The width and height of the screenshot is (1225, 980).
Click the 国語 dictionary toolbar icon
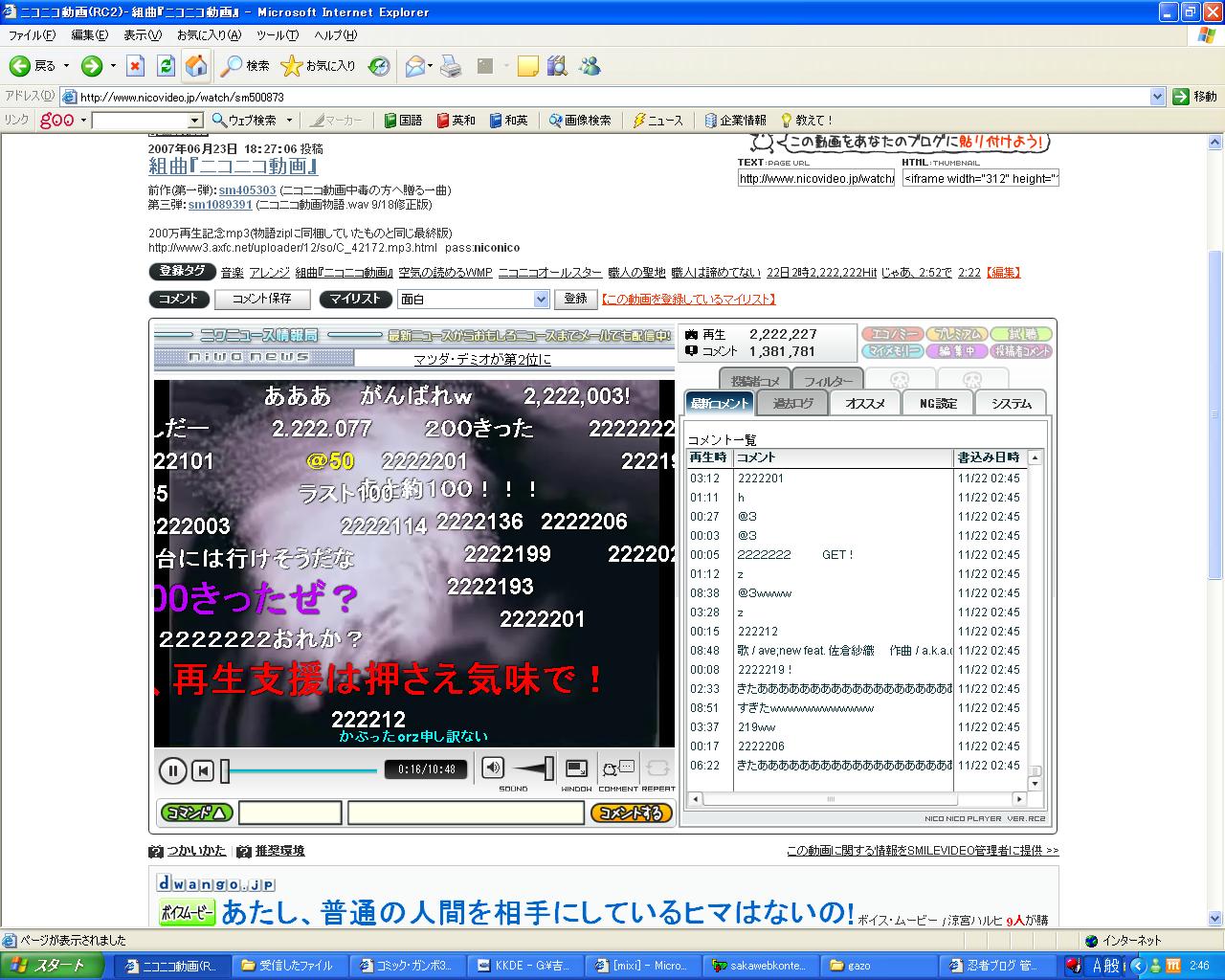[x=403, y=121]
